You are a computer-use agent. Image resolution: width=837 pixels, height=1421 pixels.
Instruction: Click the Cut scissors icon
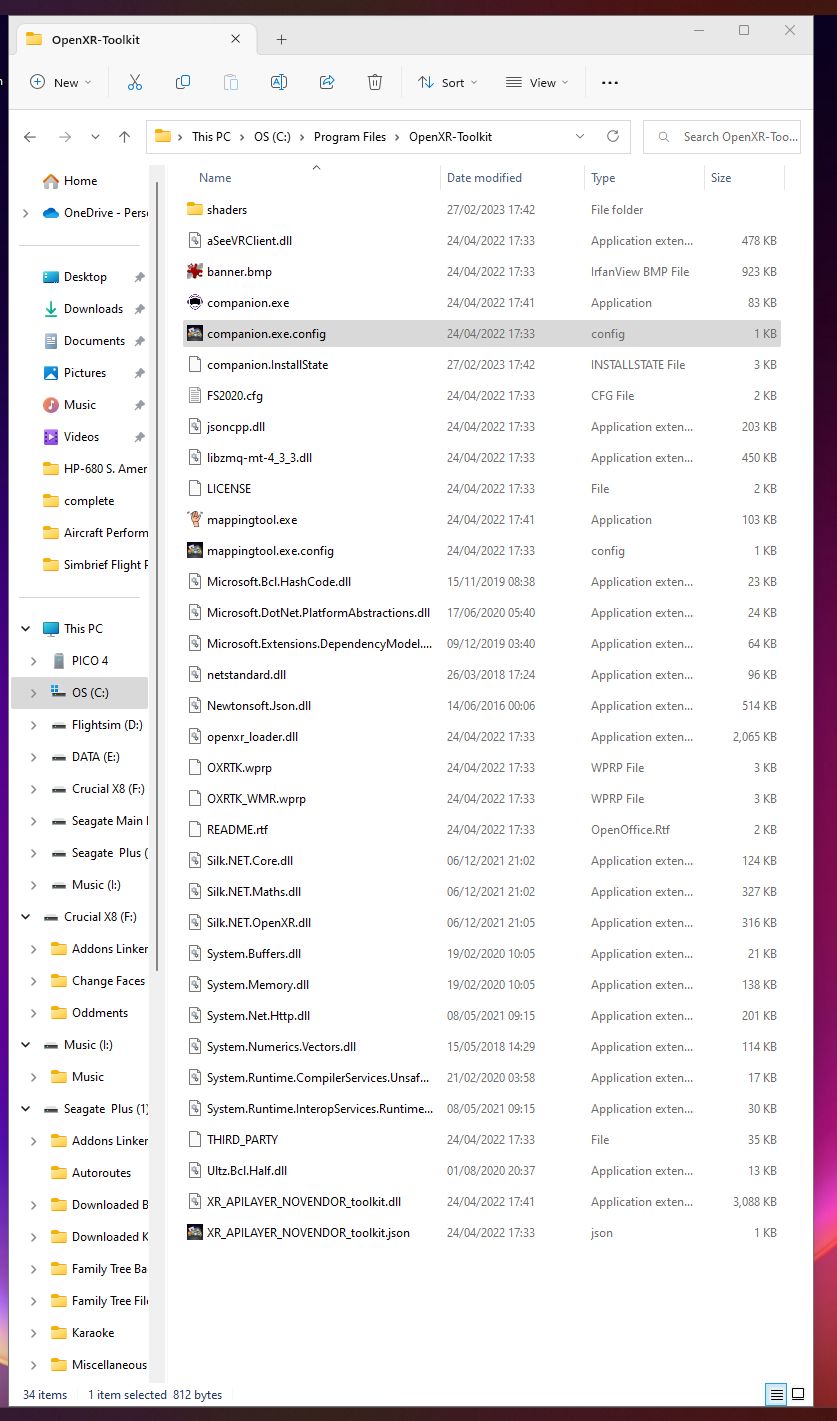(x=135, y=82)
